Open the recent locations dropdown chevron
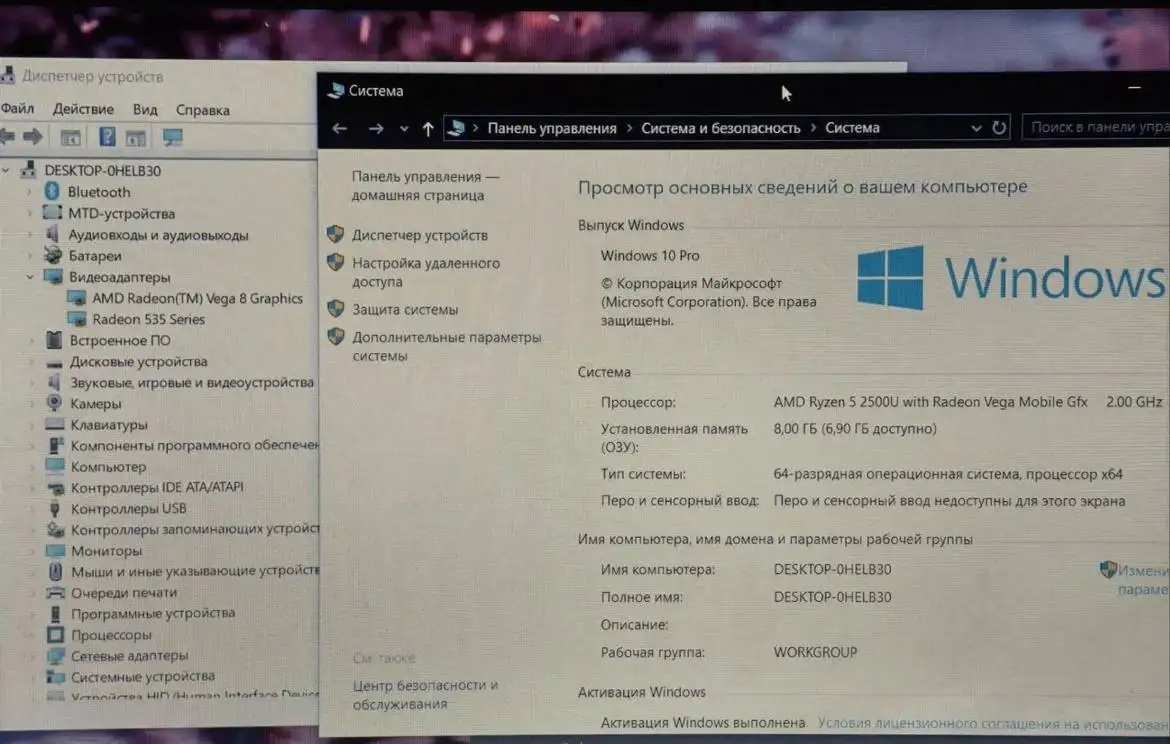Screen dimensions: 1170x744 [x=404, y=129]
